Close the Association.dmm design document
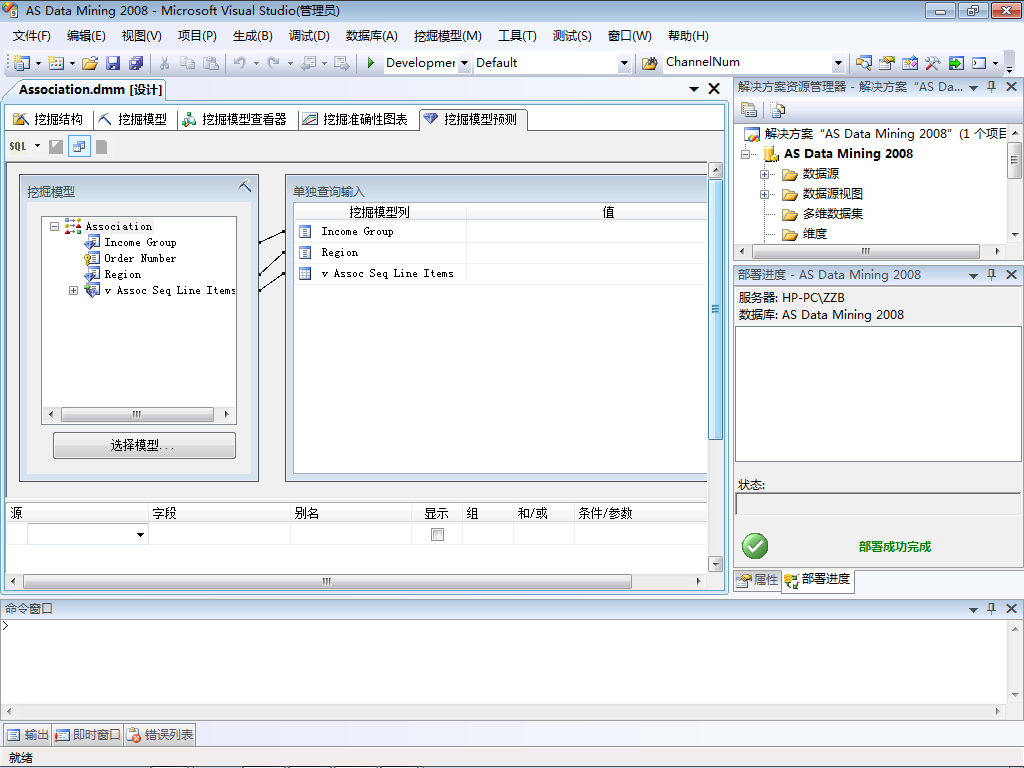 click(x=714, y=89)
